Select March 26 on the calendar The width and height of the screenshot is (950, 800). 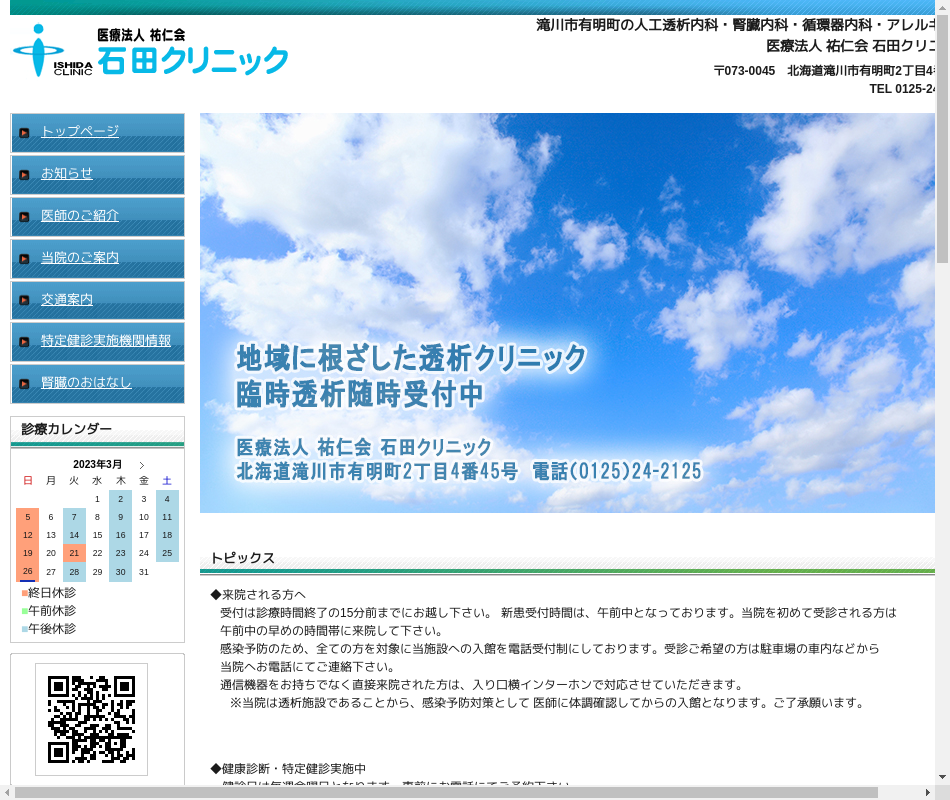[27, 572]
